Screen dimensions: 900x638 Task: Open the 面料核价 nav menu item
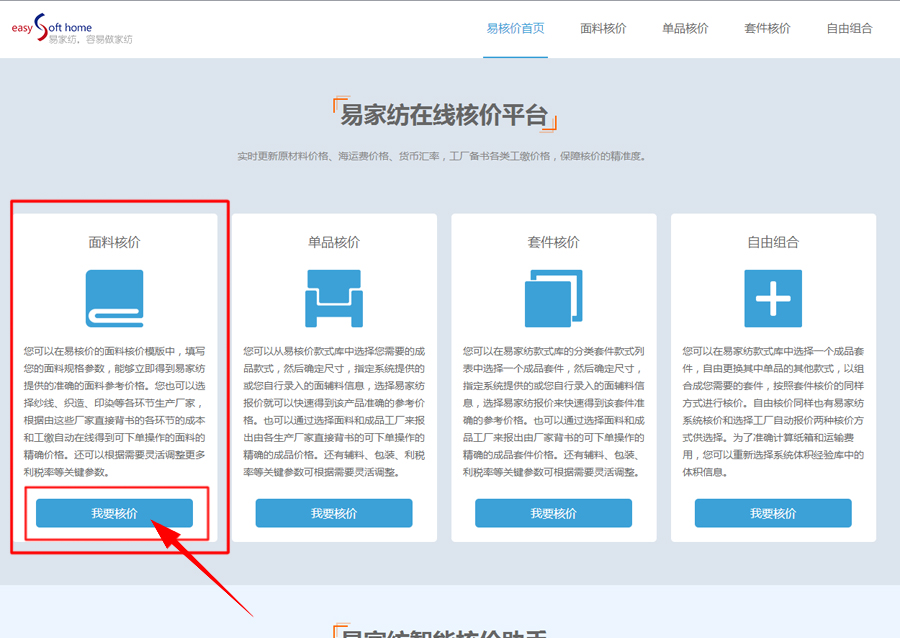coord(603,28)
